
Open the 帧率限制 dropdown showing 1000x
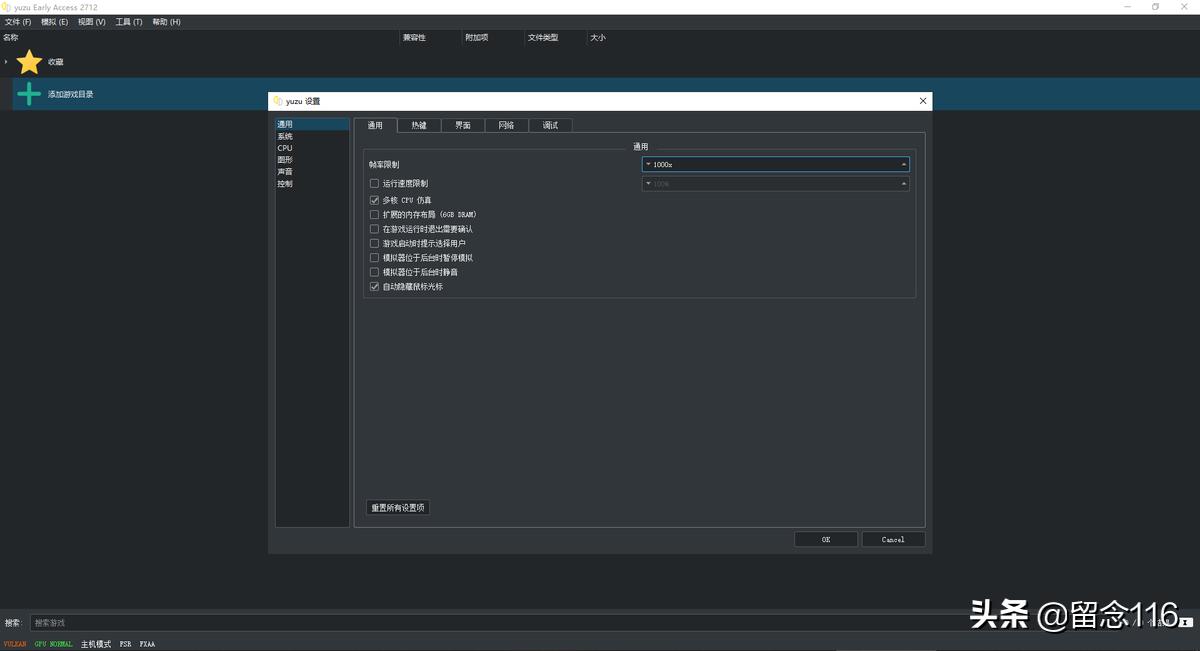[775, 164]
